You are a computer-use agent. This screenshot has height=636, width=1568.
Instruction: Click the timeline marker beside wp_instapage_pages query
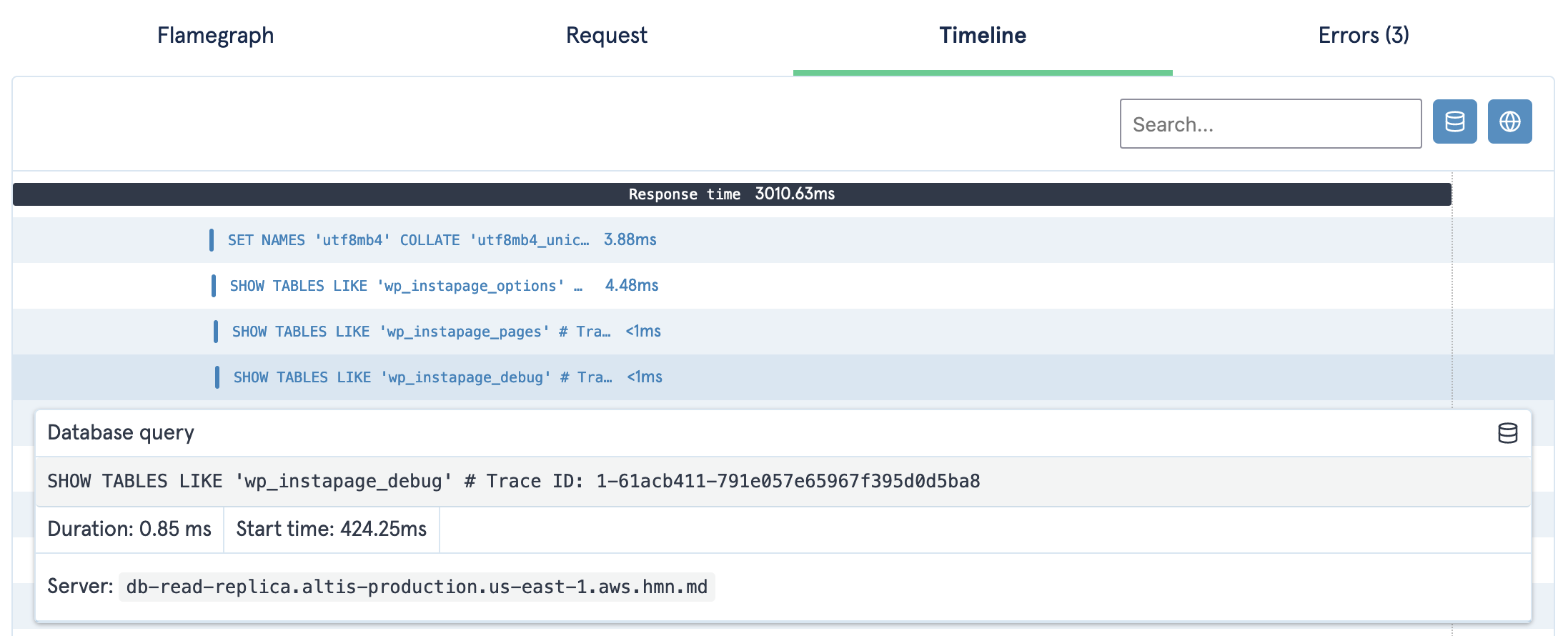[216, 332]
